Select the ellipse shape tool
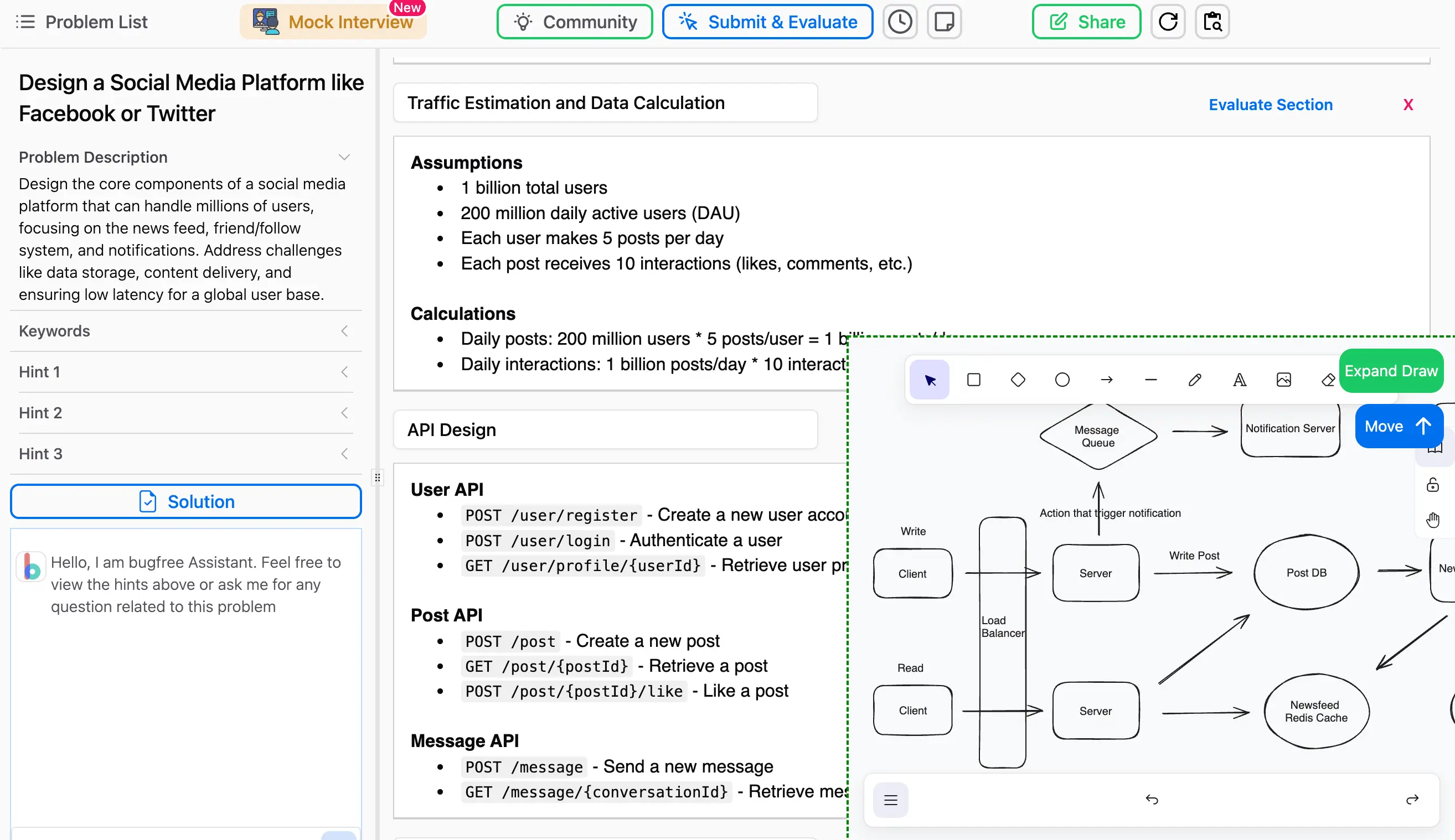This screenshot has width=1455, height=840. 1062,379
